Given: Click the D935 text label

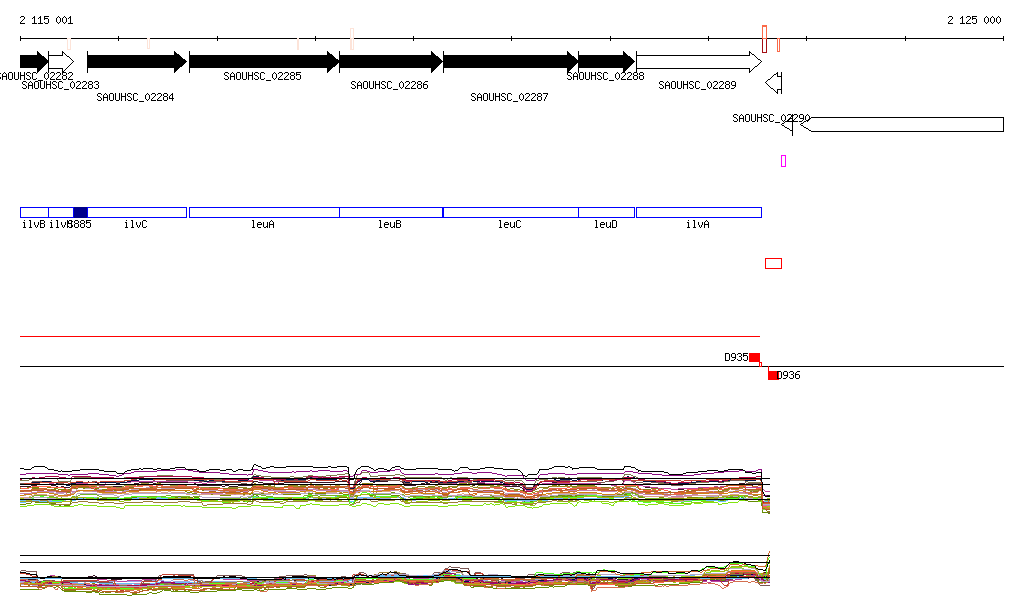Looking at the screenshot, I should tap(736, 358).
